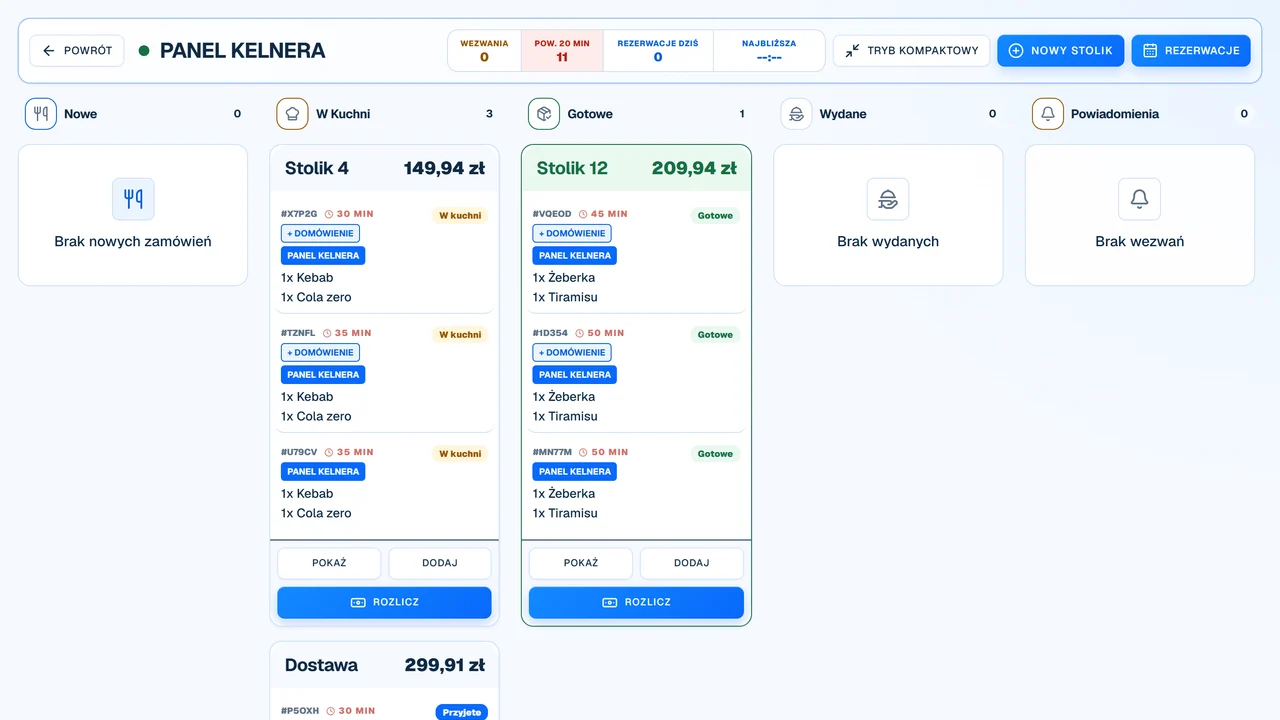Click the 209,94 zł total on Stolik 12
The image size is (1280, 720).
[694, 168]
